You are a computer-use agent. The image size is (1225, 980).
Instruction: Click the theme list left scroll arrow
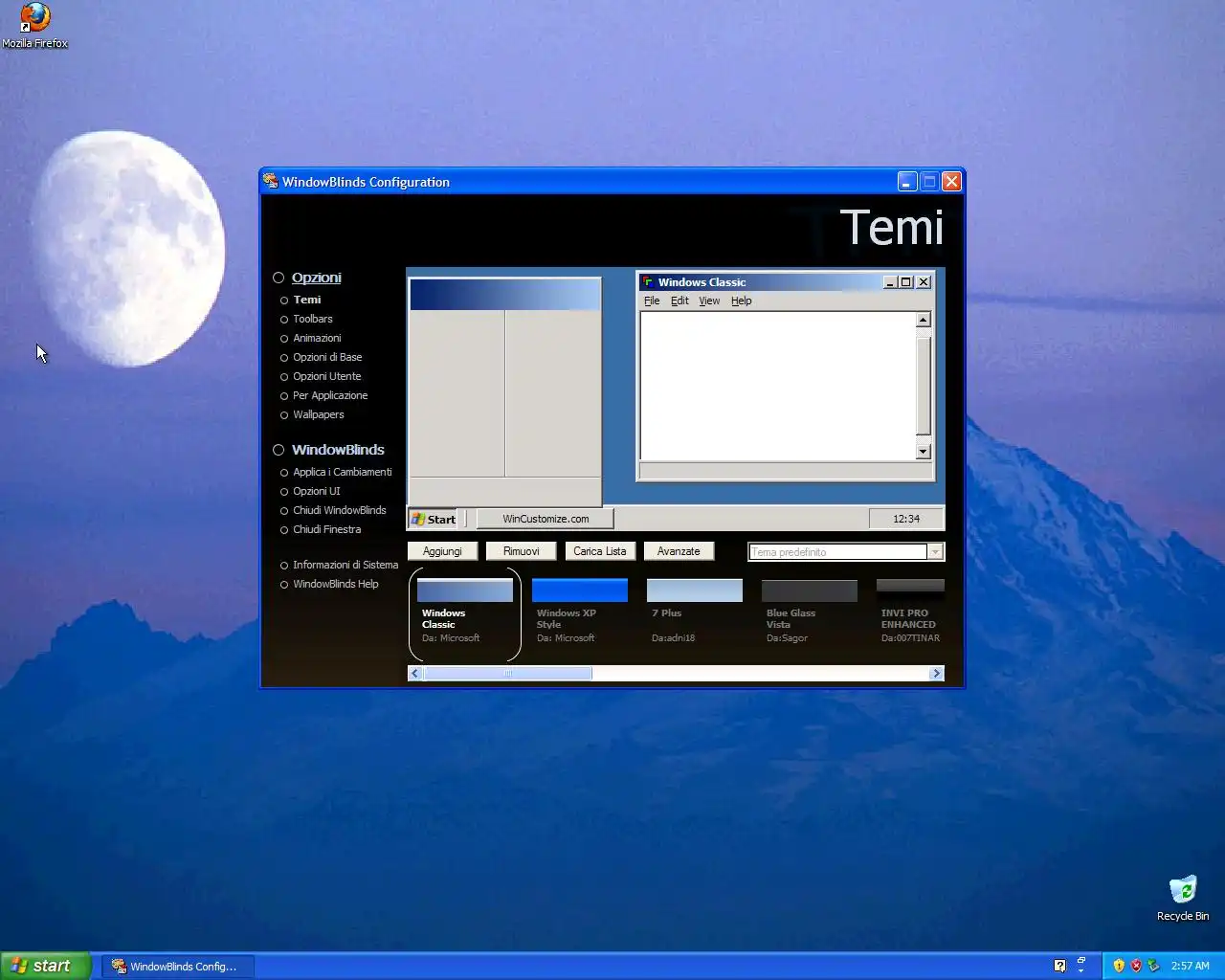(415, 674)
